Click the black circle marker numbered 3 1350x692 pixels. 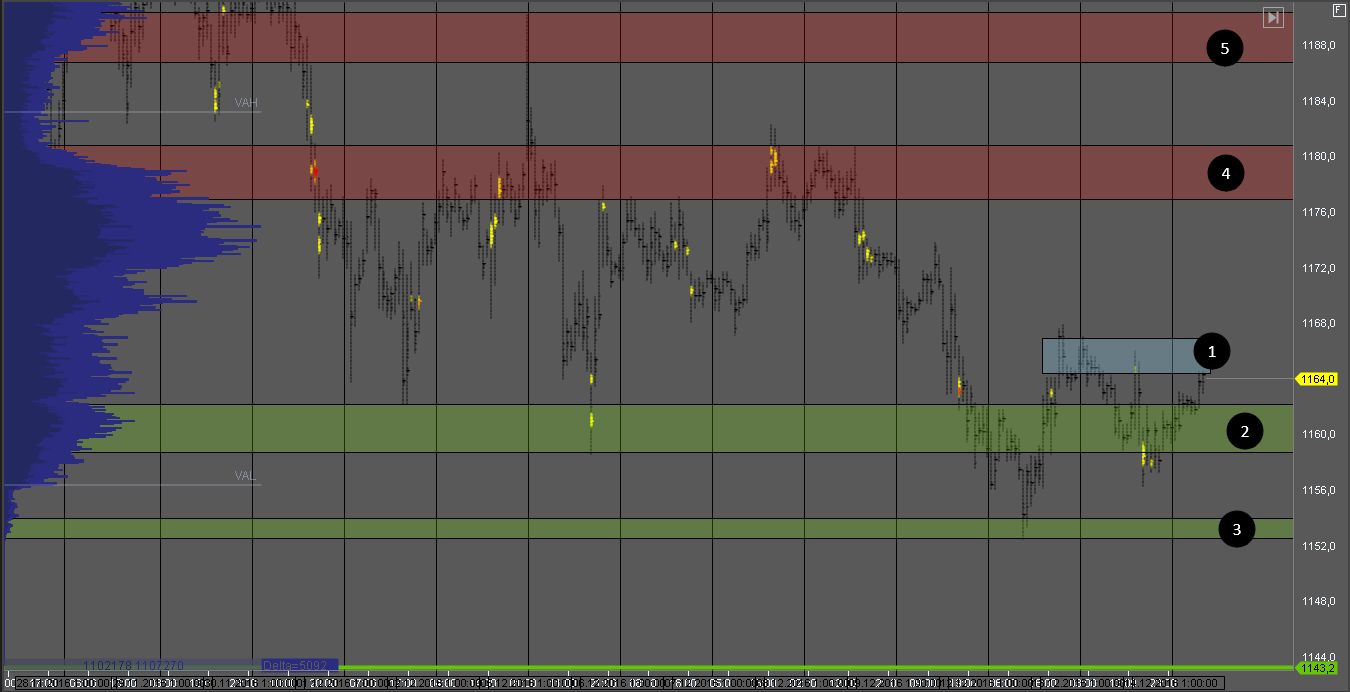(1237, 529)
